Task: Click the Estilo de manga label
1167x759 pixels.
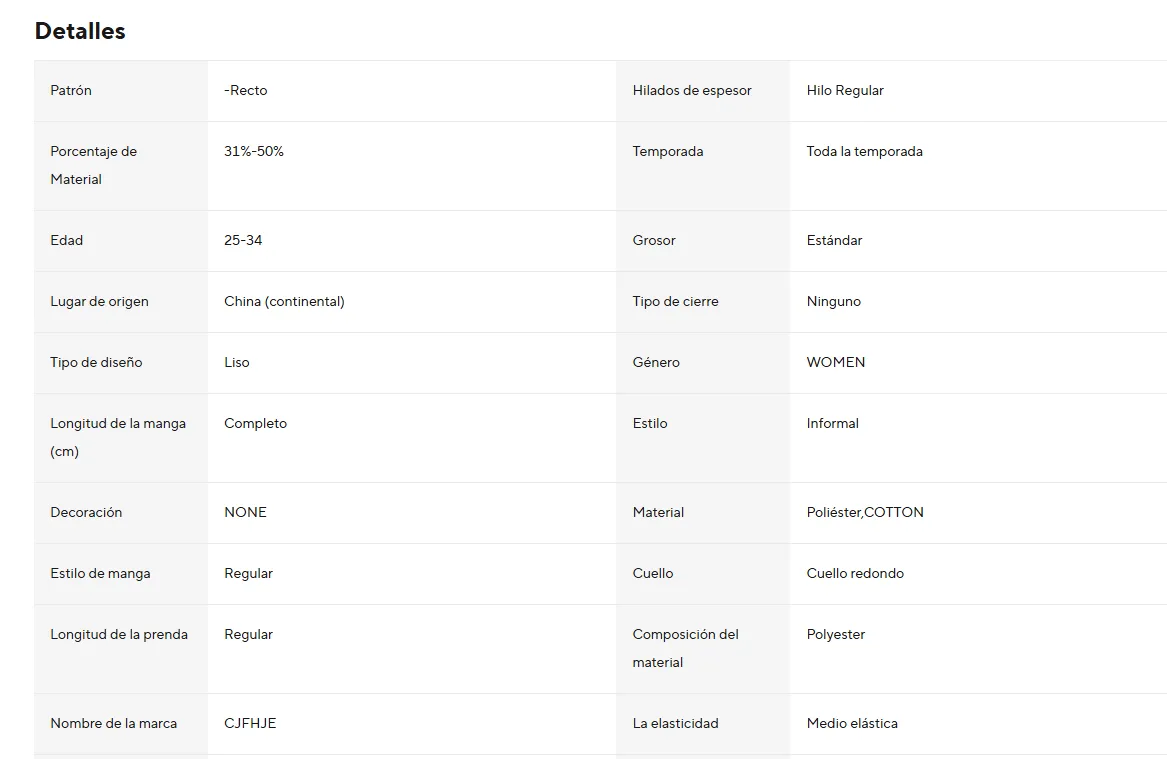Action: (x=100, y=573)
